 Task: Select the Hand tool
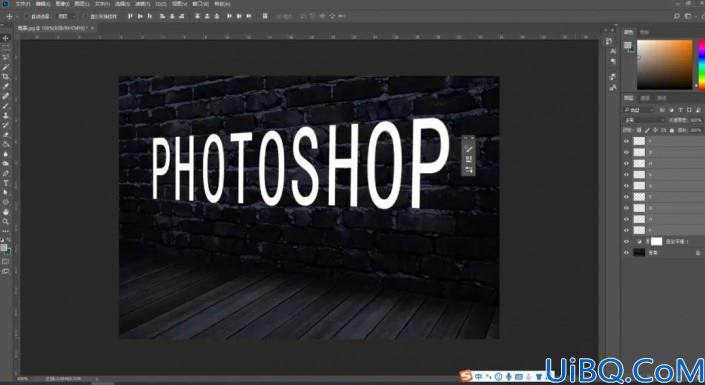(x=6, y=212)
